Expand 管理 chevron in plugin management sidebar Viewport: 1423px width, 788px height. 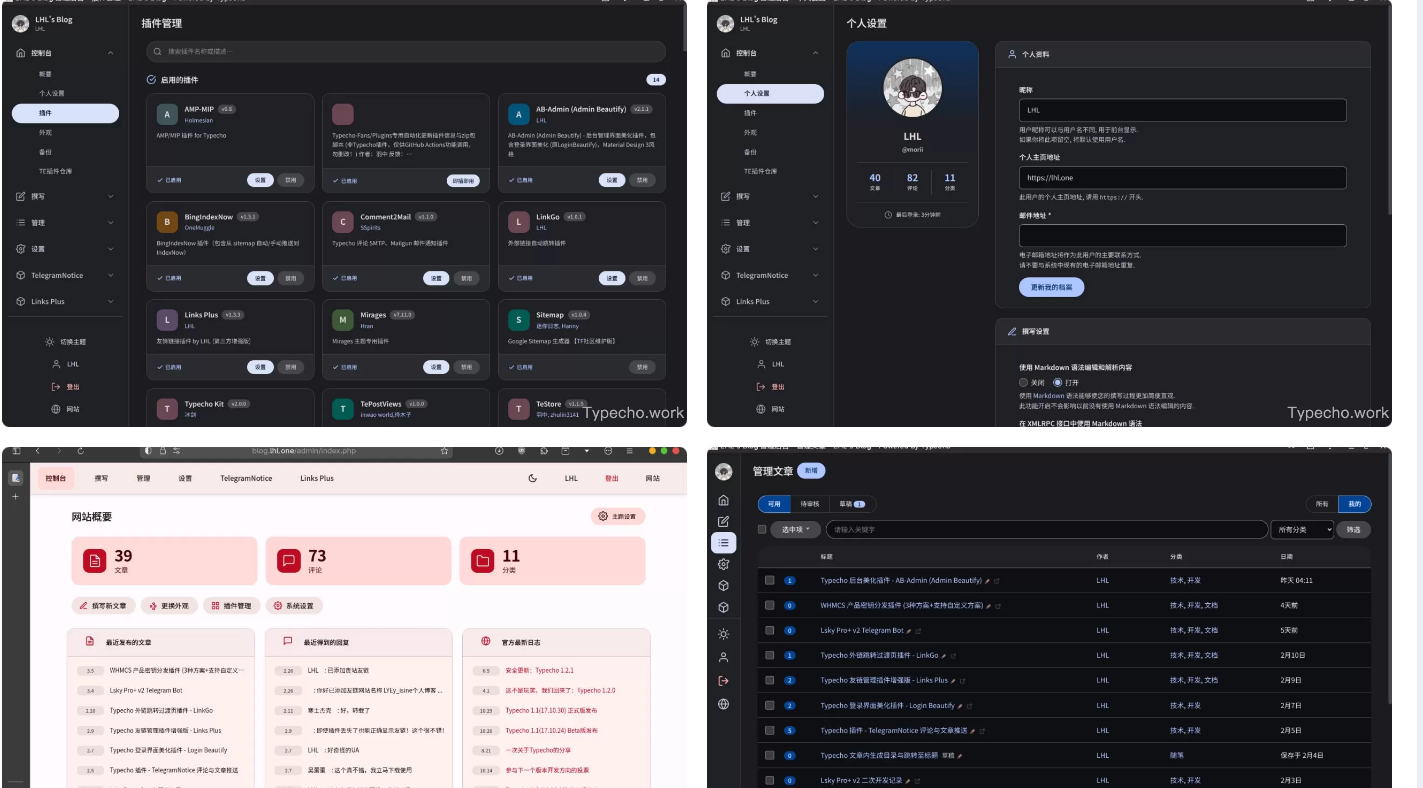110,222
